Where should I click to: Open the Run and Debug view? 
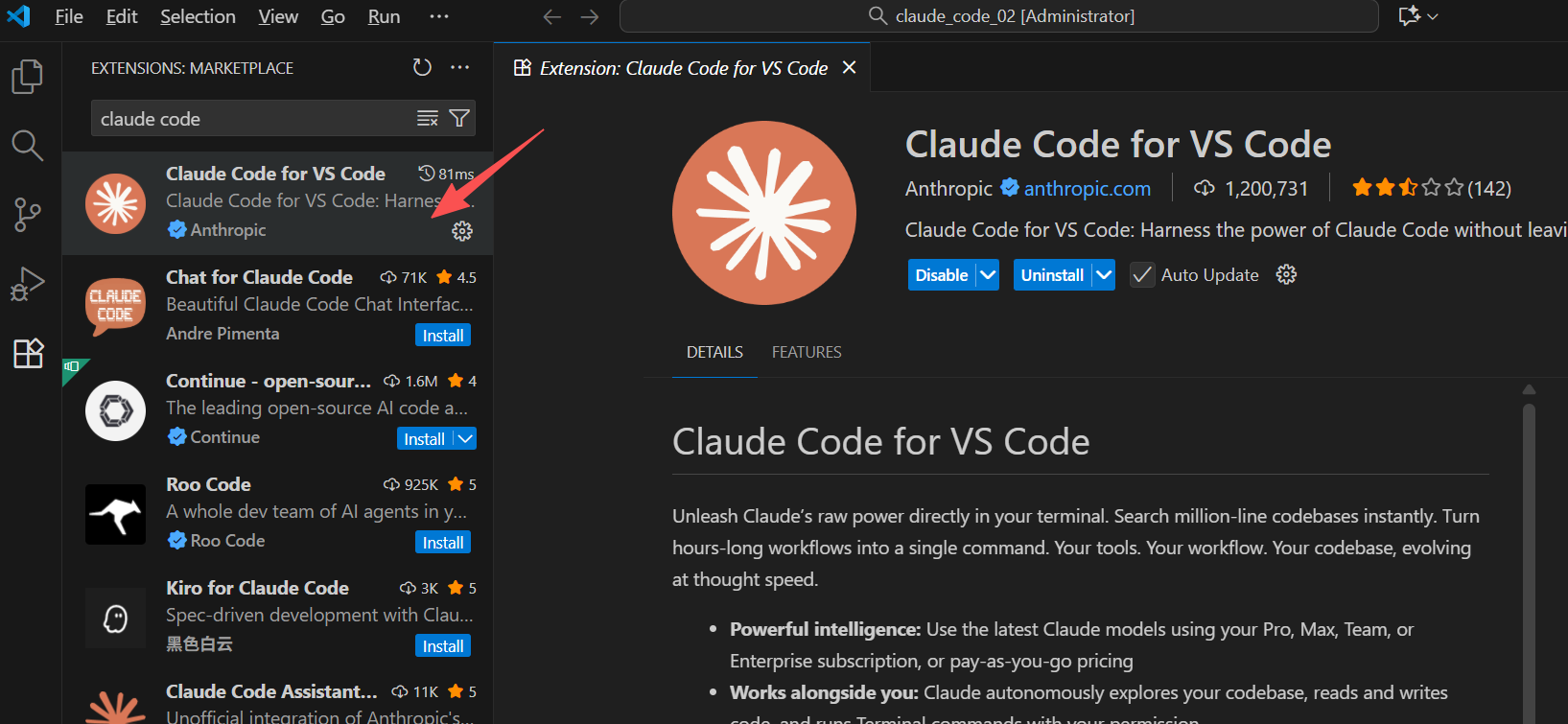27,284
